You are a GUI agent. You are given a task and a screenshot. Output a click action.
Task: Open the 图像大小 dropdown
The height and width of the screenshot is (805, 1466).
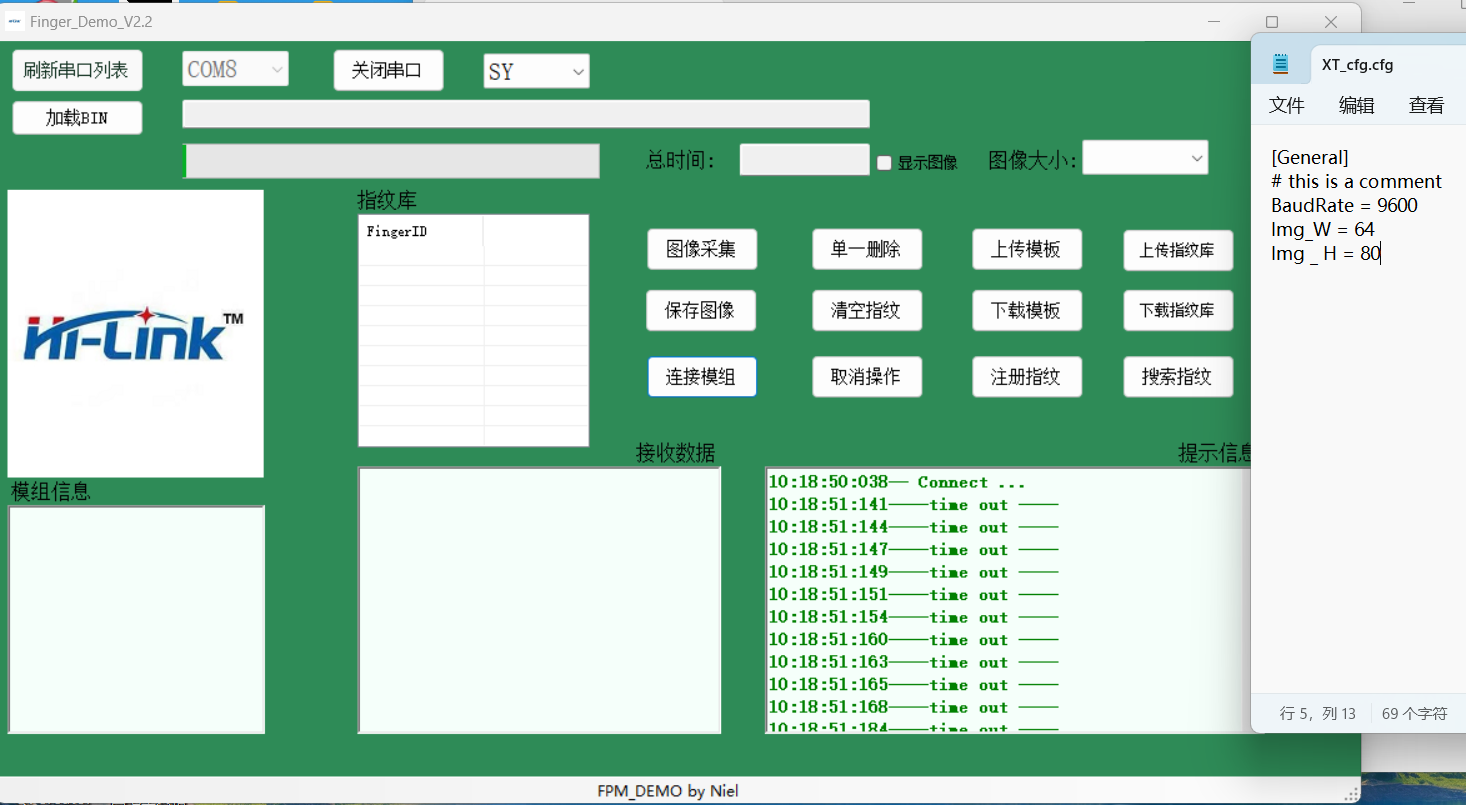(x=1145, y=158)
